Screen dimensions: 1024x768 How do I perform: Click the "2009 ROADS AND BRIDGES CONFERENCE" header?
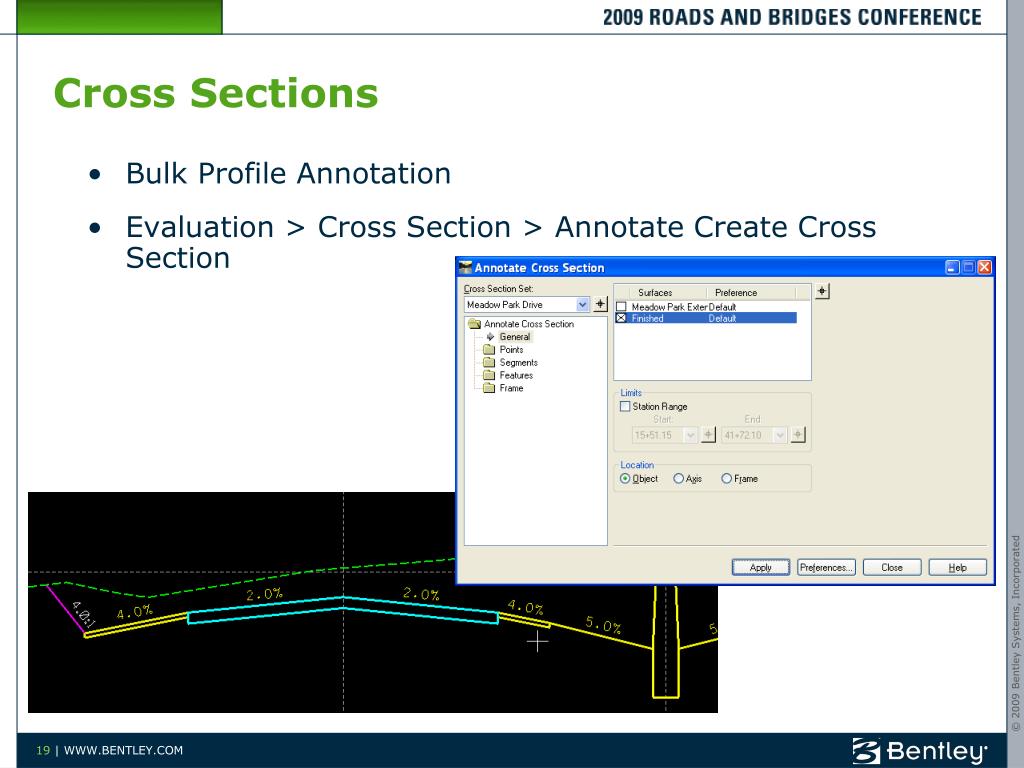click(792, 17)
